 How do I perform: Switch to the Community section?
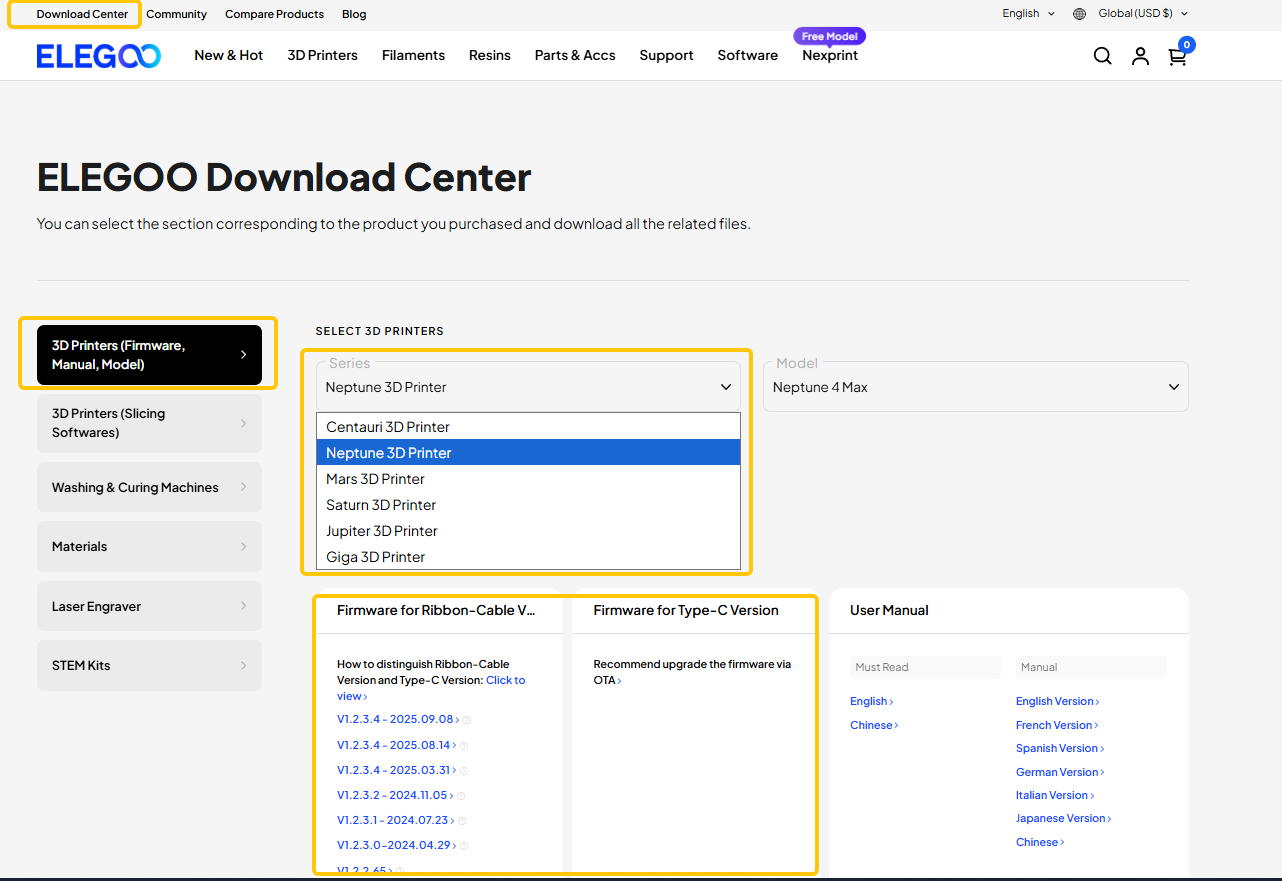[176, 14]
